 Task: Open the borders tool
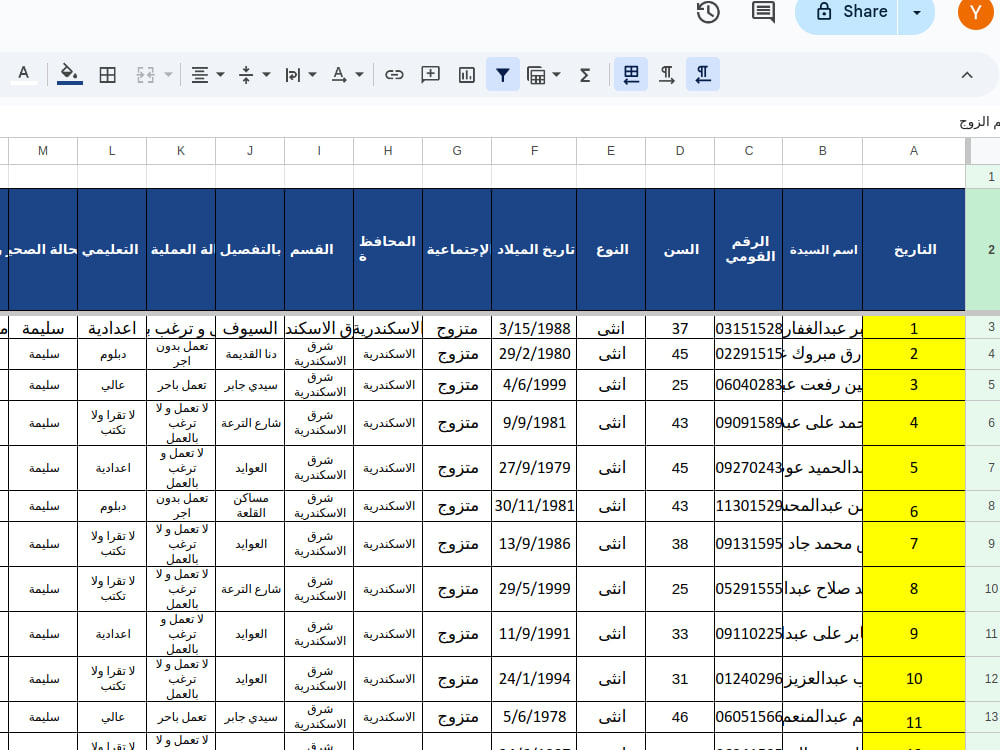point(108,75)
